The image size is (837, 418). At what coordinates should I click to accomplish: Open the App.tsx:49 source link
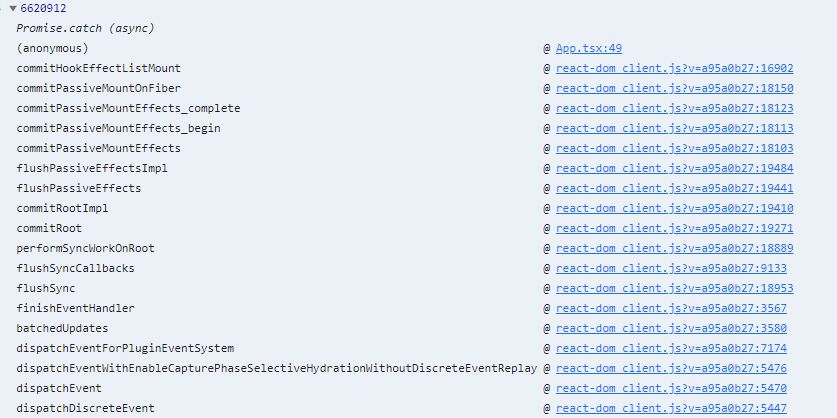[x=589, y=49]
